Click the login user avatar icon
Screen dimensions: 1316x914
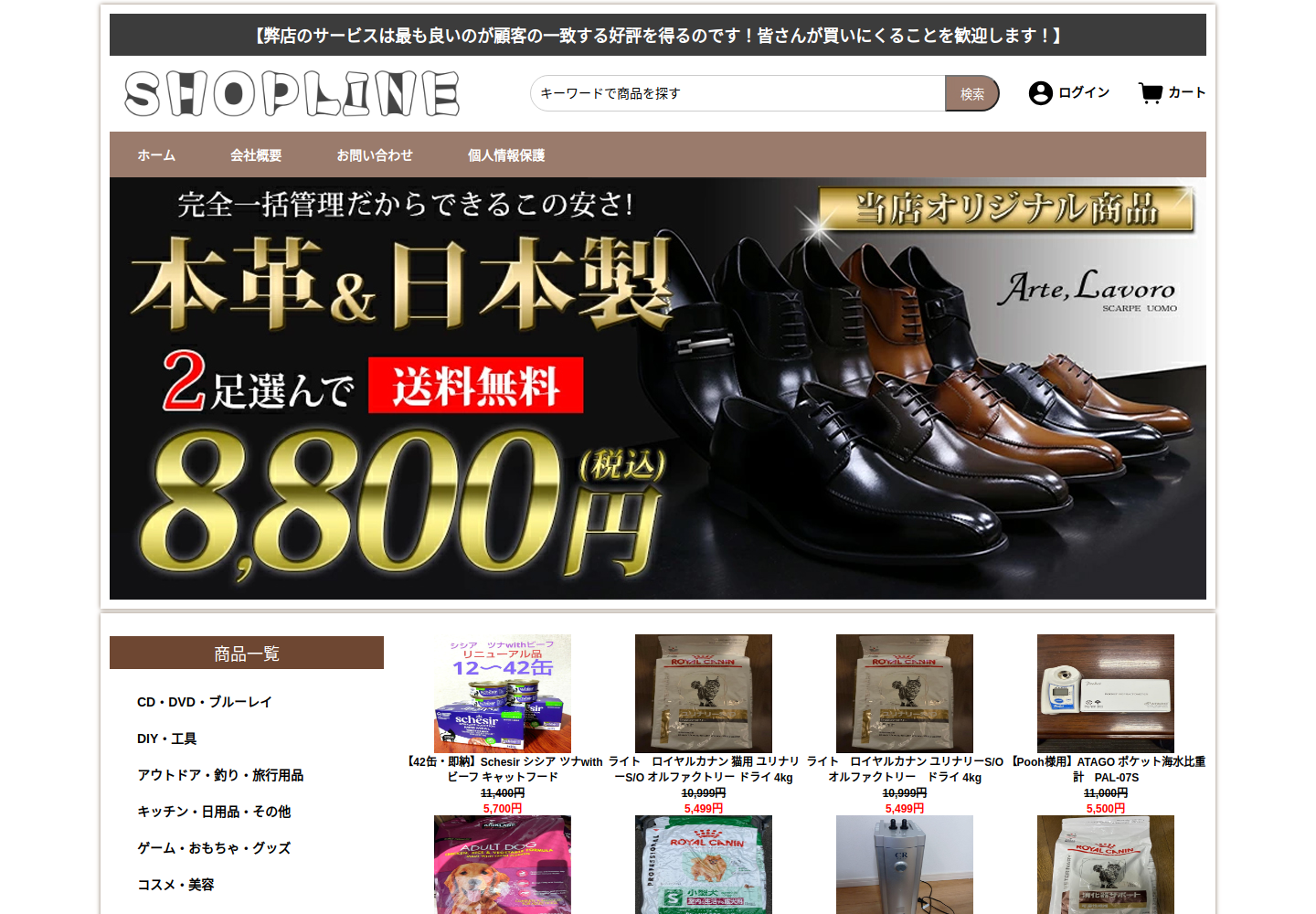[x=1040, y=93]
